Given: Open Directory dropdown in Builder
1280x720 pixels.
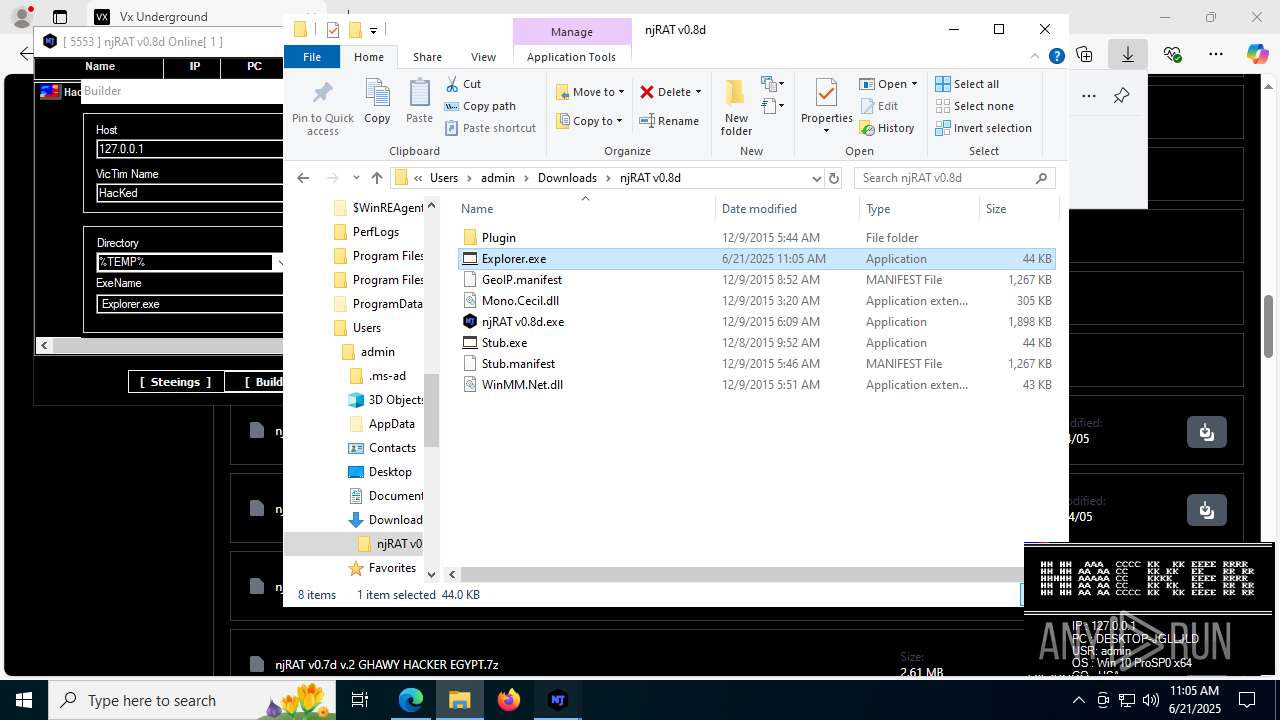Looking at the screenshot, I should point(279,262).
